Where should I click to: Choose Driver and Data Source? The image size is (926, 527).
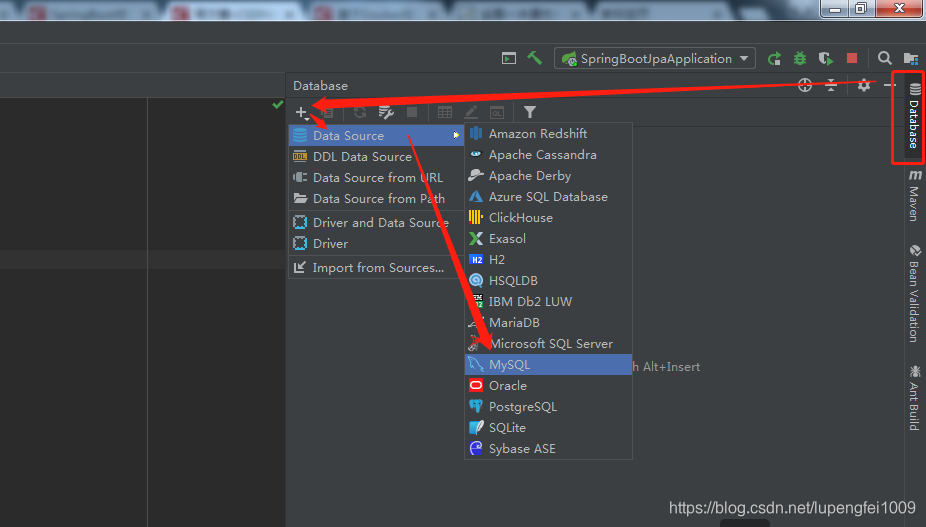point(376,223)
